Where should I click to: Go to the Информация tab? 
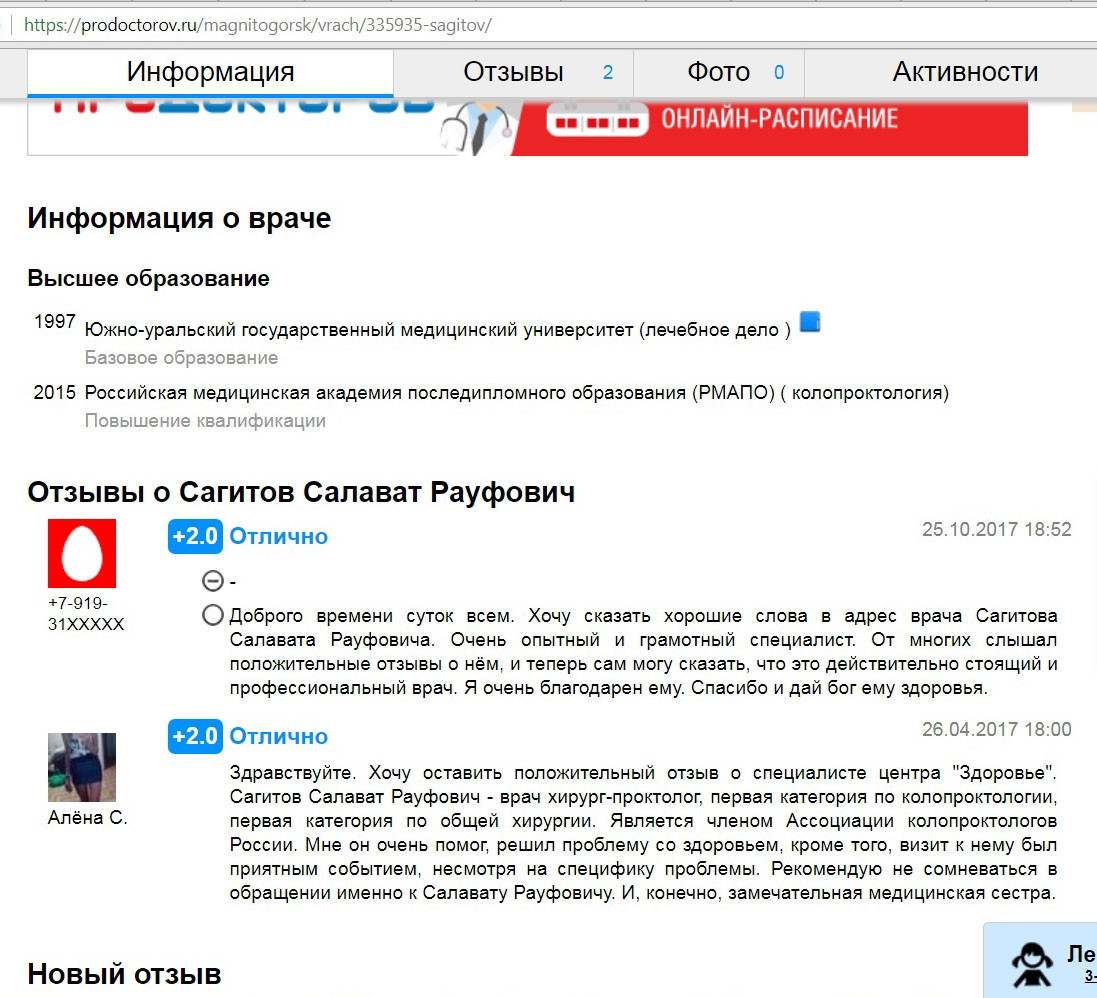(211, 72)
